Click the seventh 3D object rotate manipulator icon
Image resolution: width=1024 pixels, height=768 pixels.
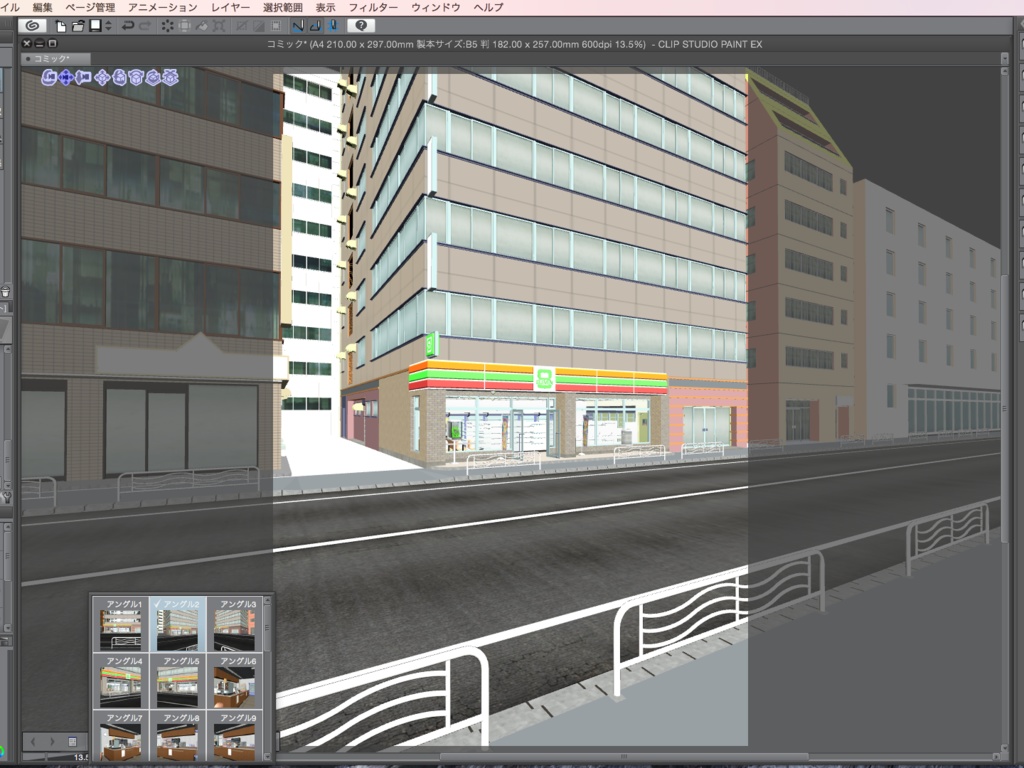153,78
